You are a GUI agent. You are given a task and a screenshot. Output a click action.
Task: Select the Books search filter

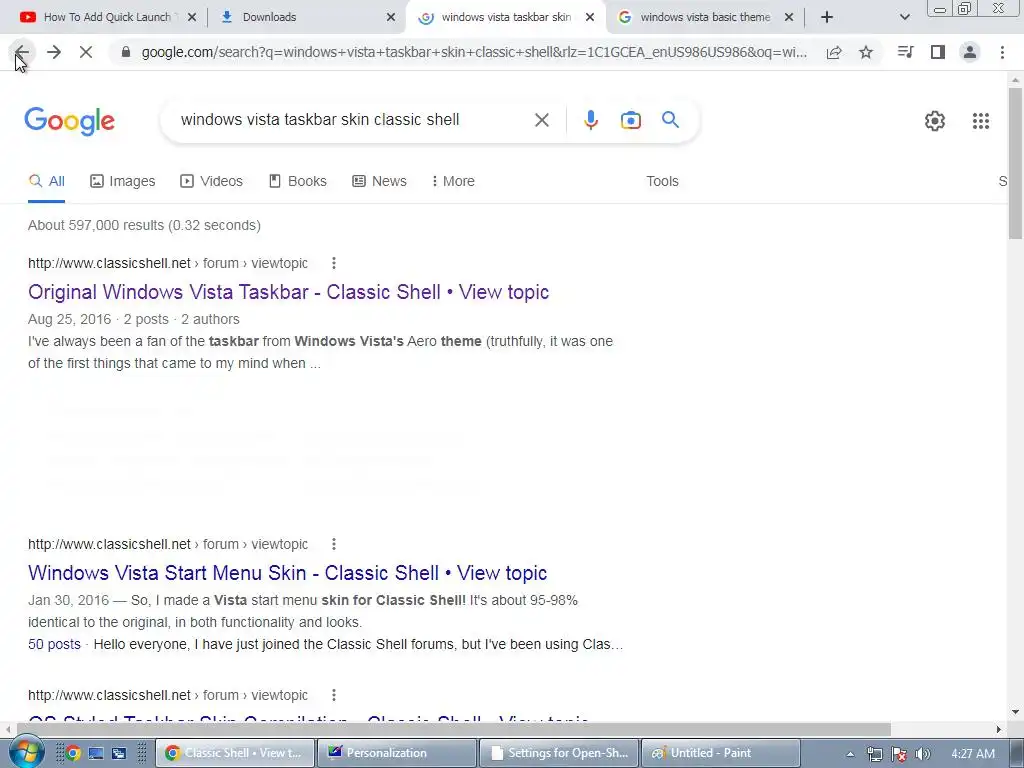[298, 181]
